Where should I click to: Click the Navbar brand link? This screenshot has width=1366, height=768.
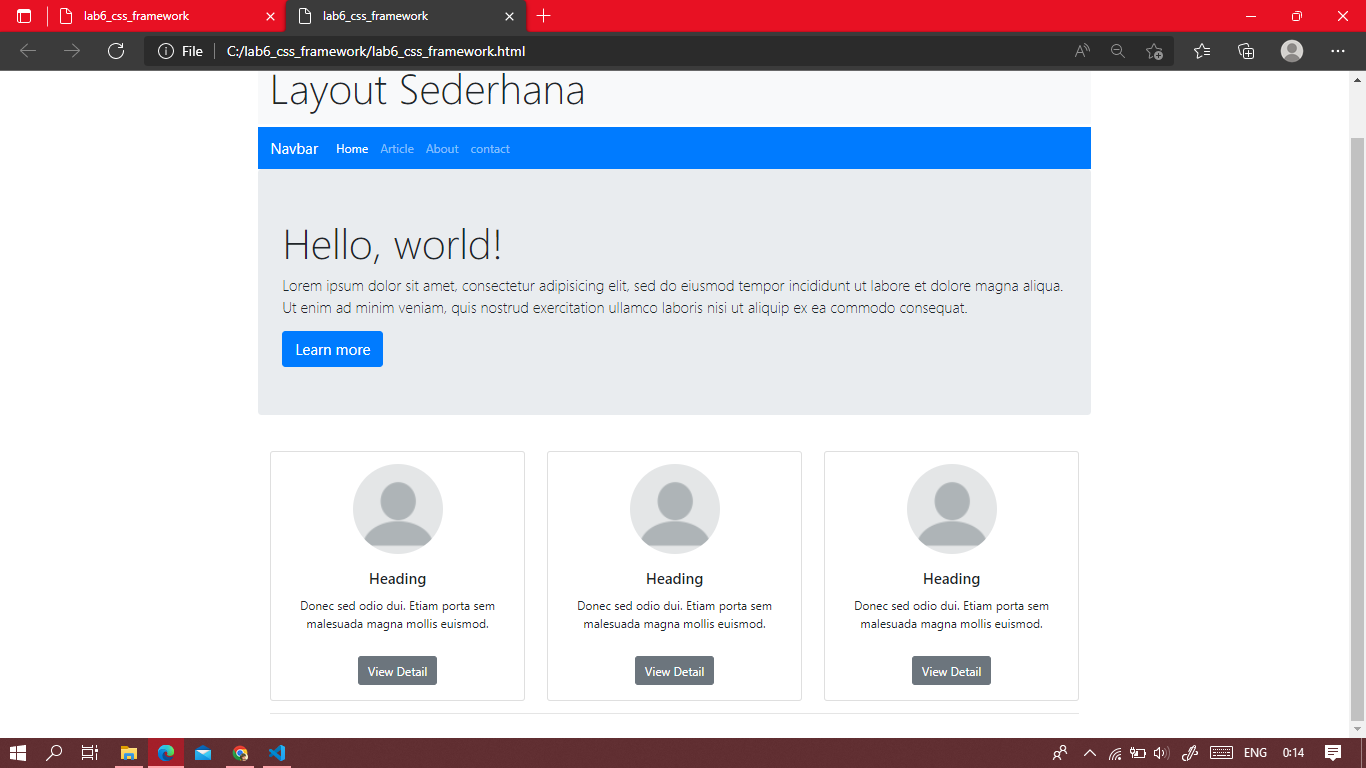pos(294,149)
